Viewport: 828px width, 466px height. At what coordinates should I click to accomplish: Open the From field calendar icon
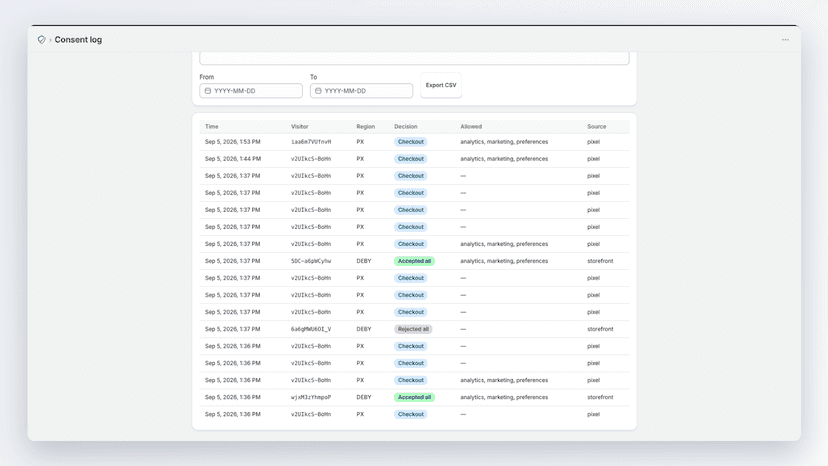point(208,91)
